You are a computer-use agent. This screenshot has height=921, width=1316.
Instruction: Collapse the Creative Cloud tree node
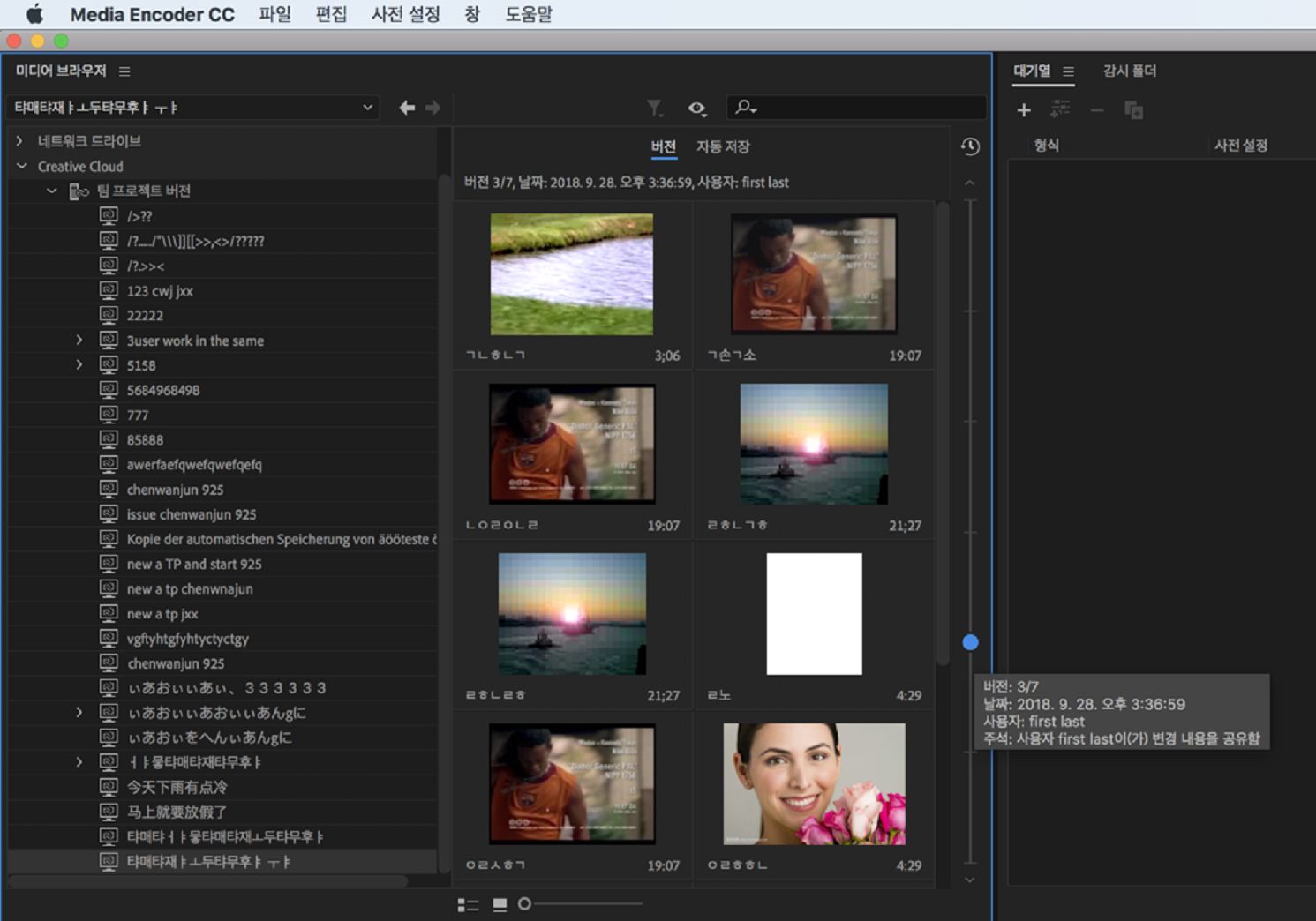tap(22, 166)
